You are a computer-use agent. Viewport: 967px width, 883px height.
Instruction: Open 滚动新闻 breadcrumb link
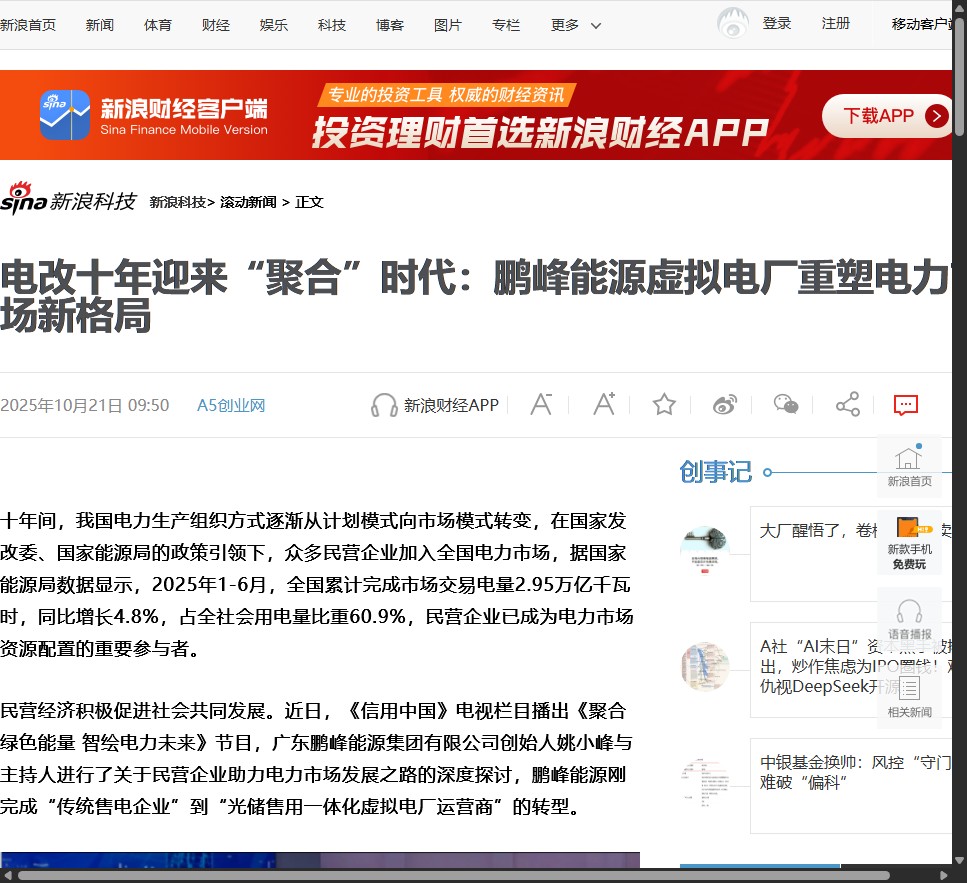point(249,202)
